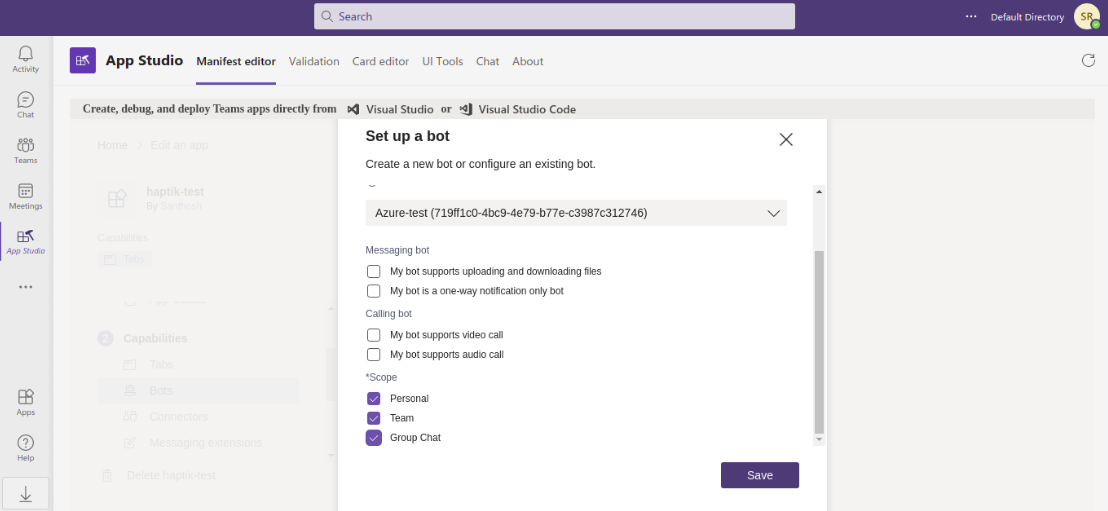The height and width of the screenshot is (511, 1108).
Task: Click the Visual Studio Code icon
Action: click(x=466, y=110)
